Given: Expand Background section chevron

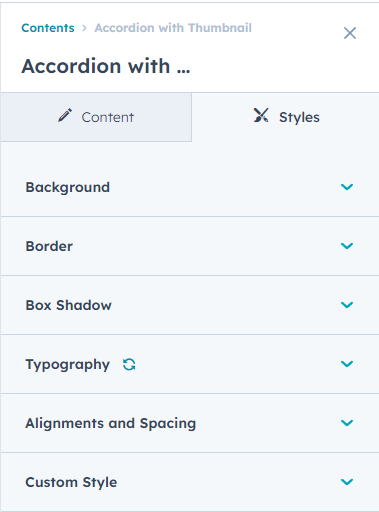Looking at the screenshot, I should (x=347, y=187).
